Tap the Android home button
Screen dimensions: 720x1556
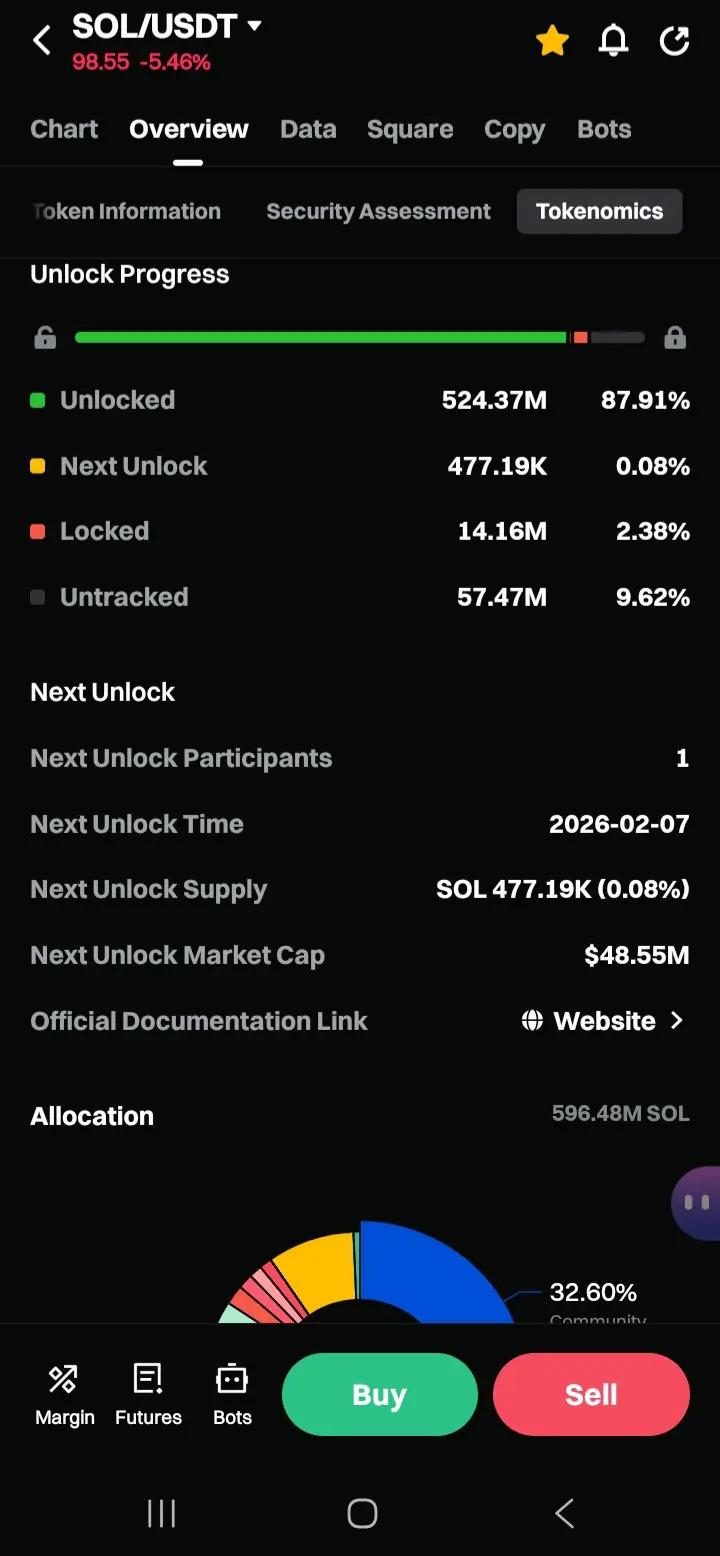pyautogui.click(x=362, y=1513)
